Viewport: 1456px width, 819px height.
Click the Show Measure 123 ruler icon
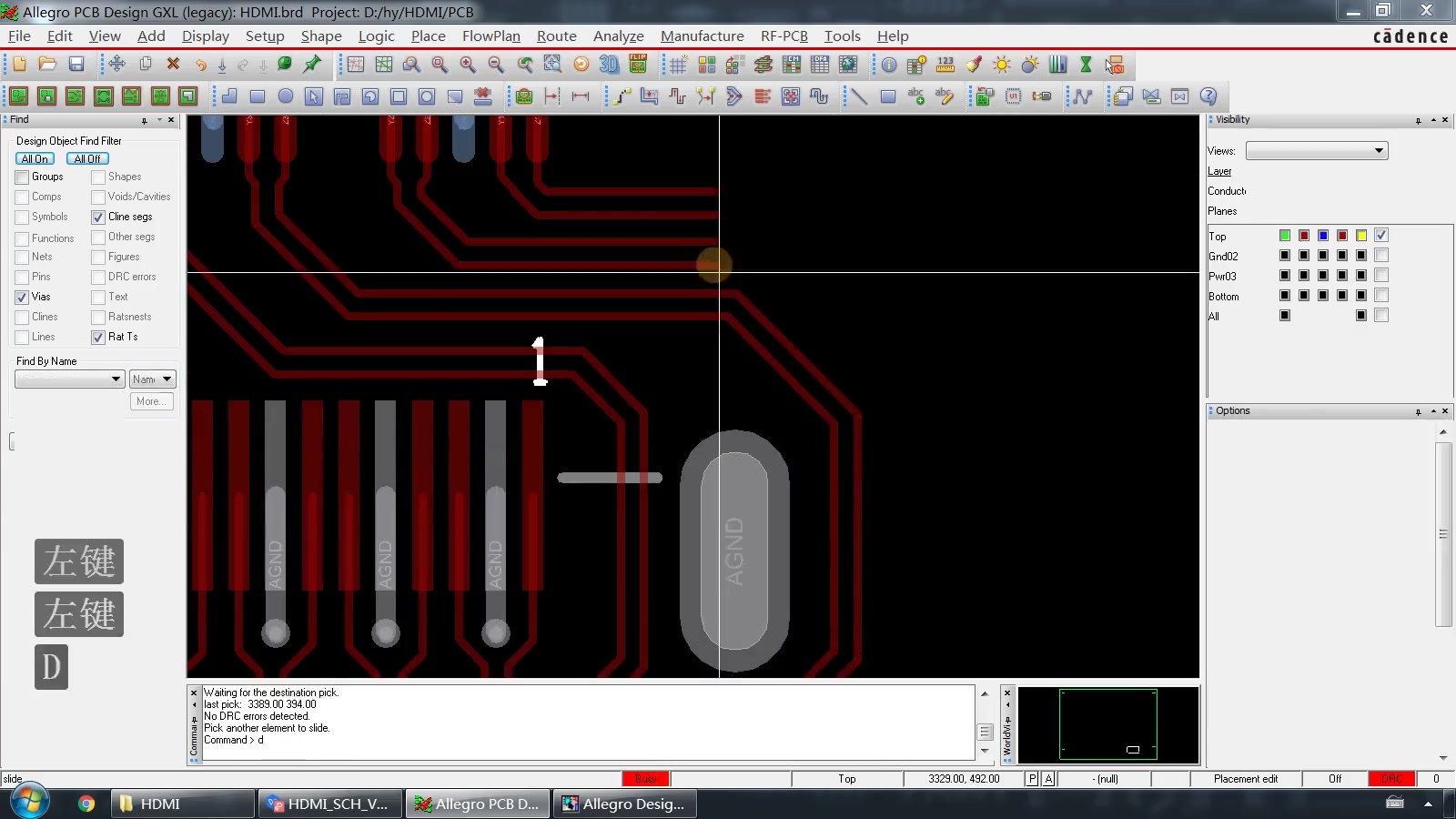coord(945,65)
